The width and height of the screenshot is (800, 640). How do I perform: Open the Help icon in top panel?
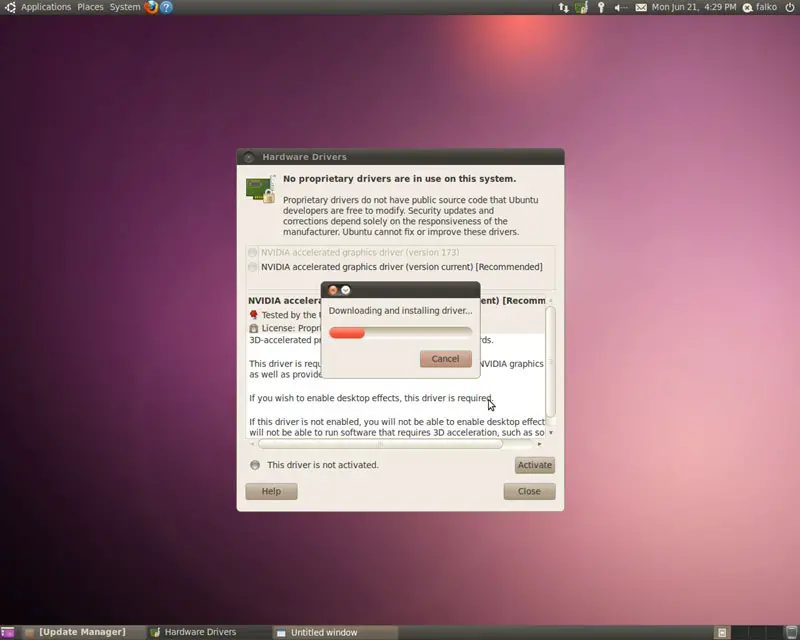tap(166, 7)
